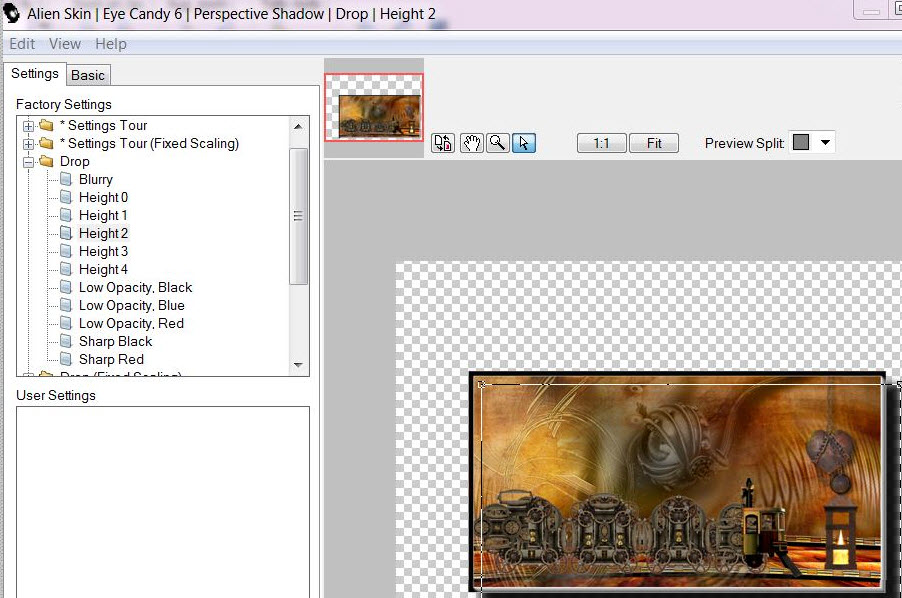Click the Blurry preset document icon

(x=66, y=179)
